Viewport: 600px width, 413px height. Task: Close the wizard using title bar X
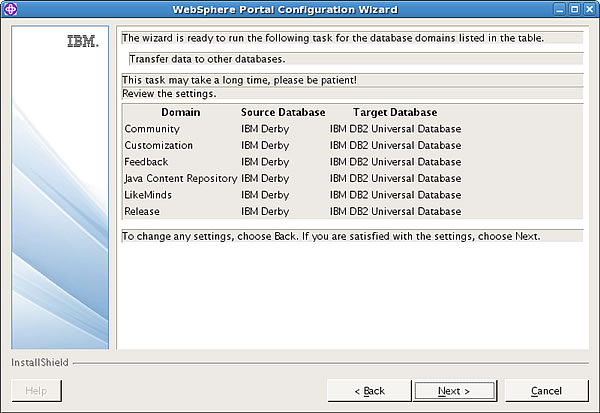589,9
